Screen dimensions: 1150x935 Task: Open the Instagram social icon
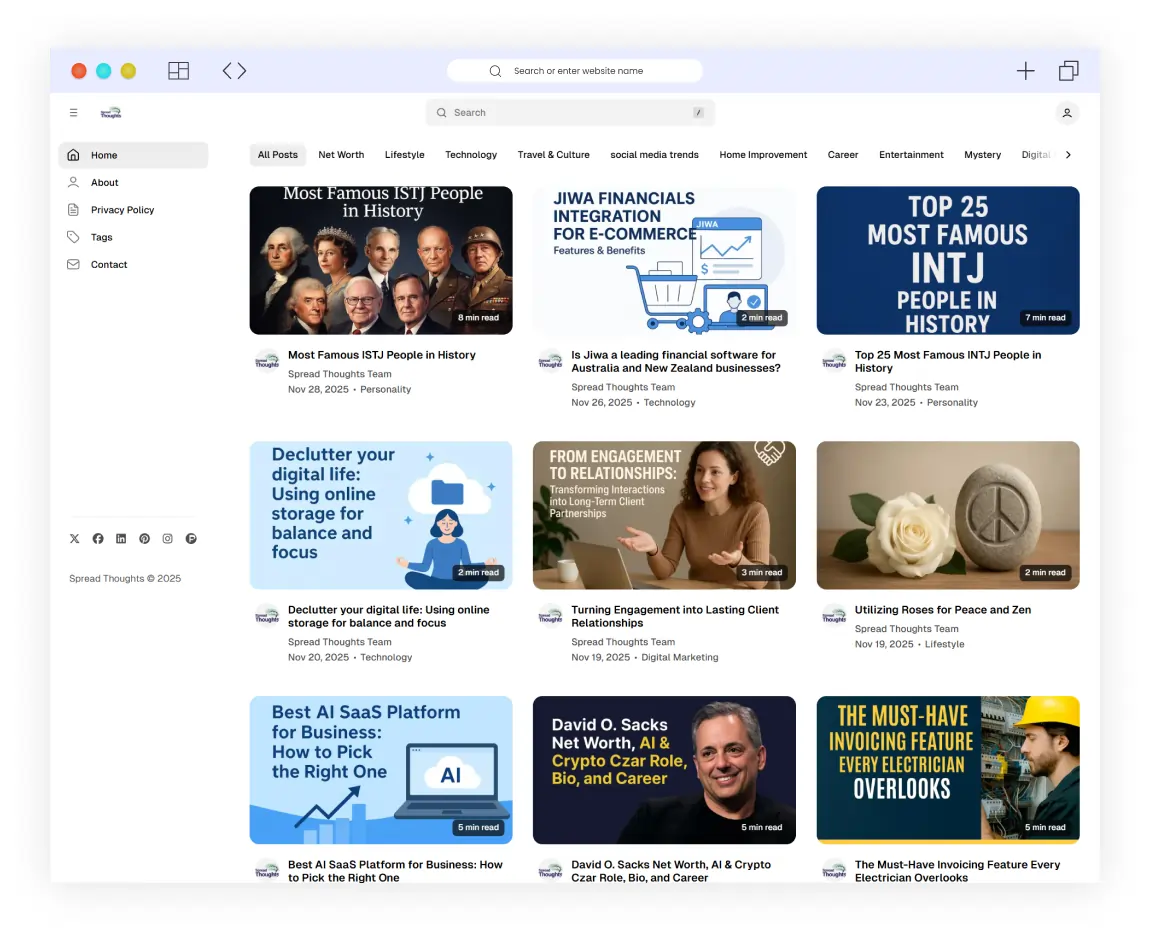coord(167,538)
